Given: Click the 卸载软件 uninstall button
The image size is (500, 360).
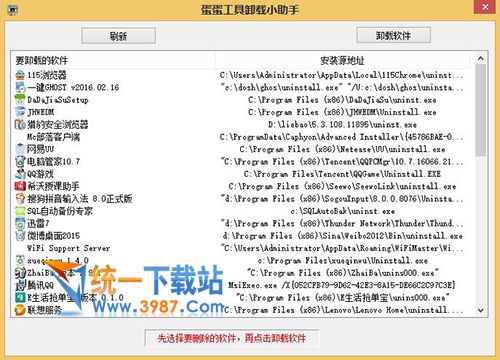Looking at the screenshot, I should (x=393, y=35).
